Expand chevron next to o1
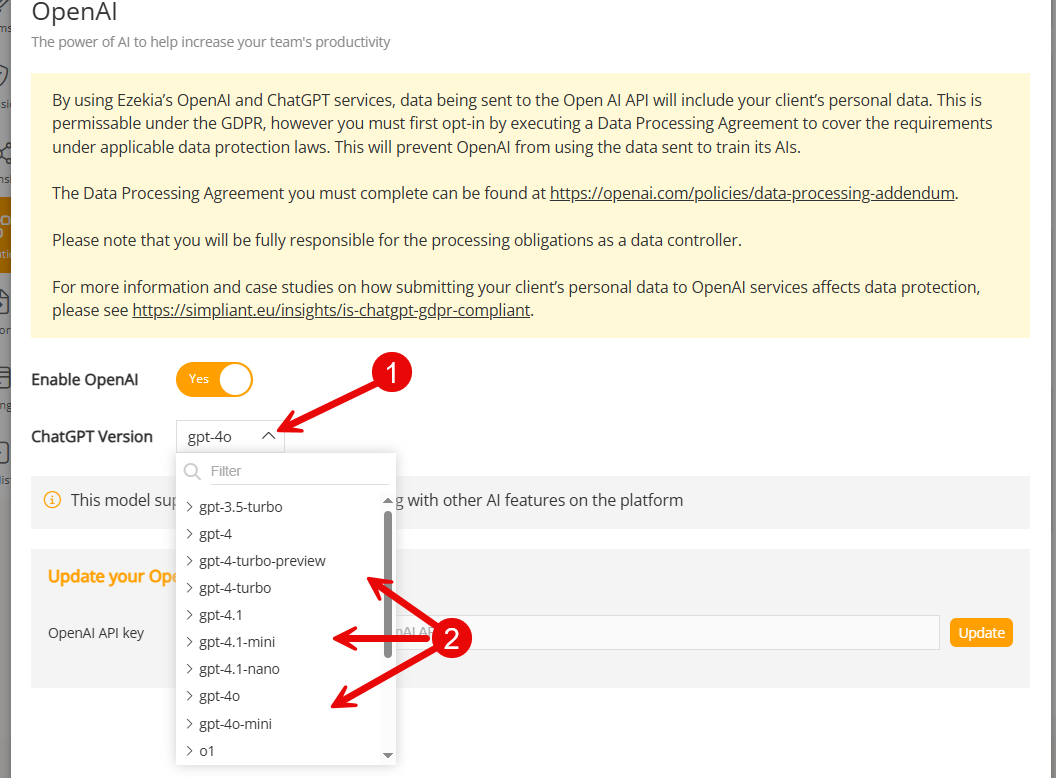 pyautogui.click(x=189, y=751)
